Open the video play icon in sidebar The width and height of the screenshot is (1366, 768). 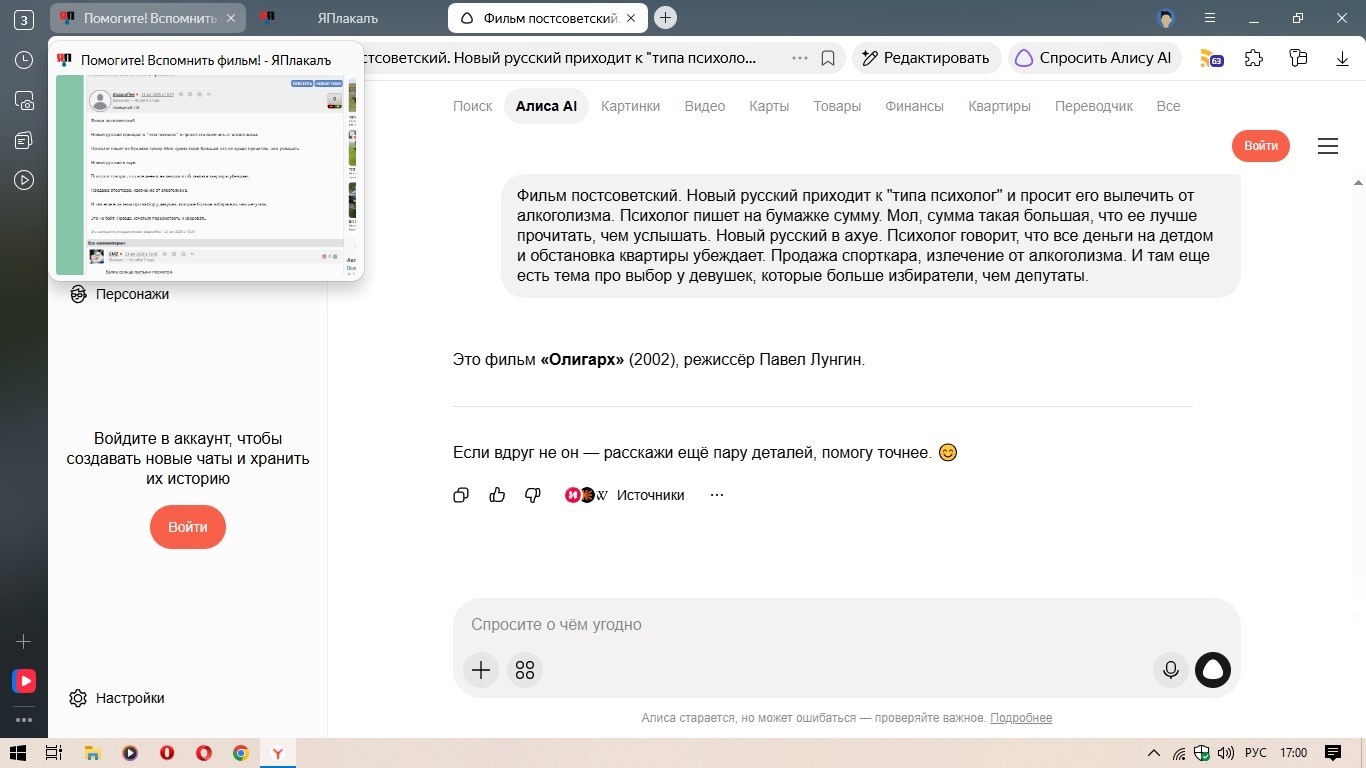point(24,180)
